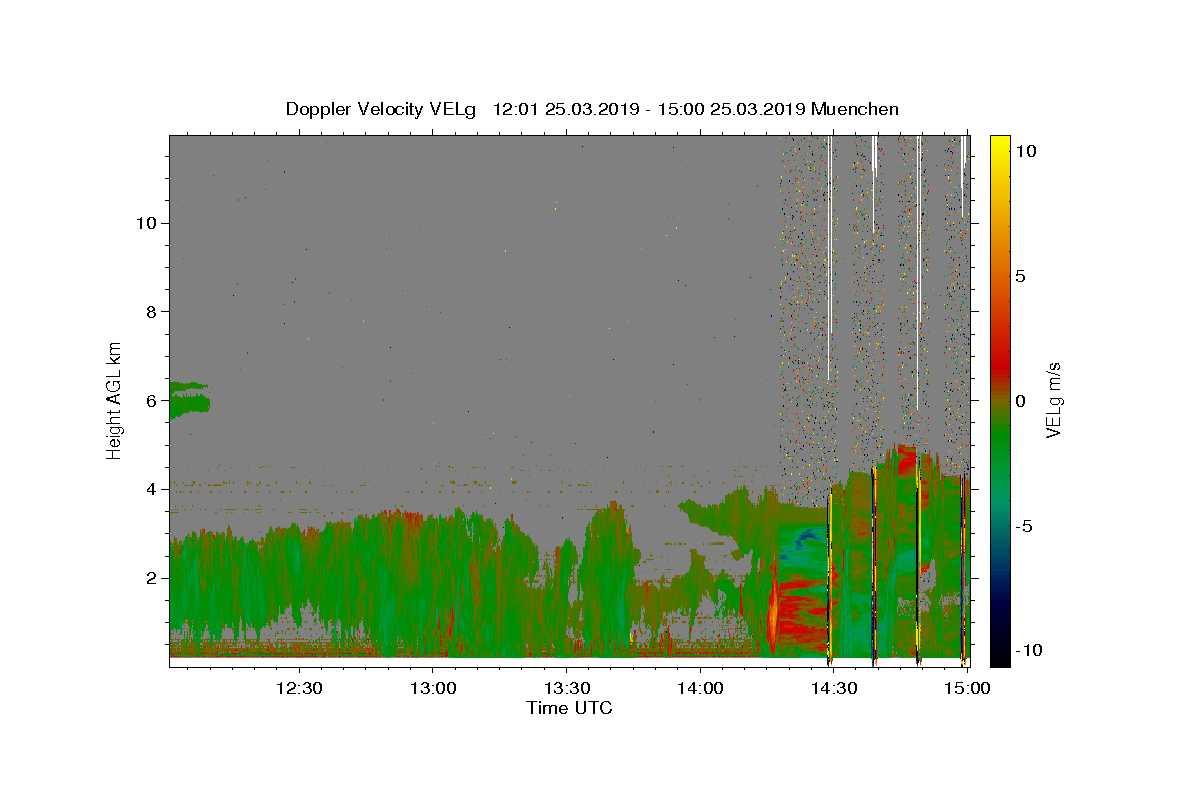Image resolution: width=1200 pixels, height=800 pixels.
Task: Click colorbar tick label '-5'
Action: [x=1026, y=526]
